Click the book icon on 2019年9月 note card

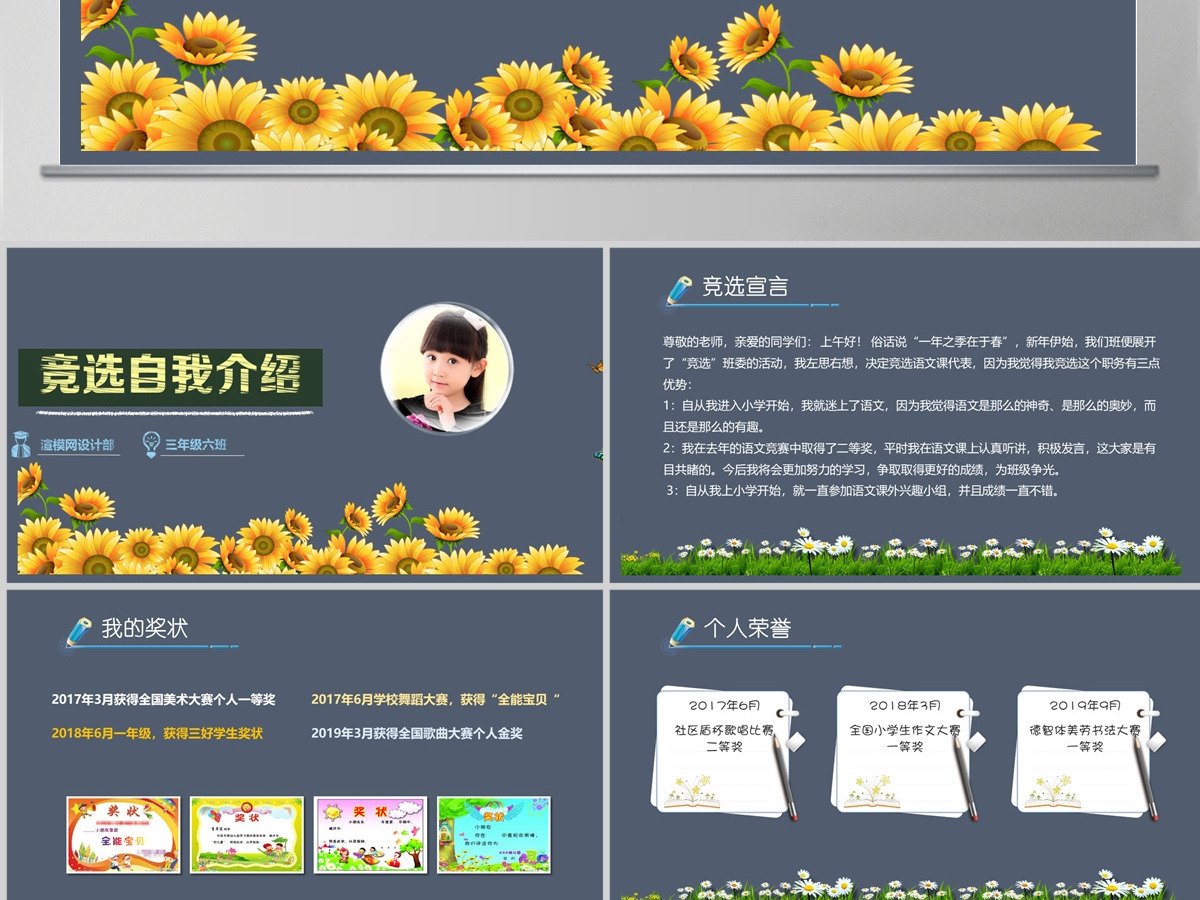[1052, 792]
